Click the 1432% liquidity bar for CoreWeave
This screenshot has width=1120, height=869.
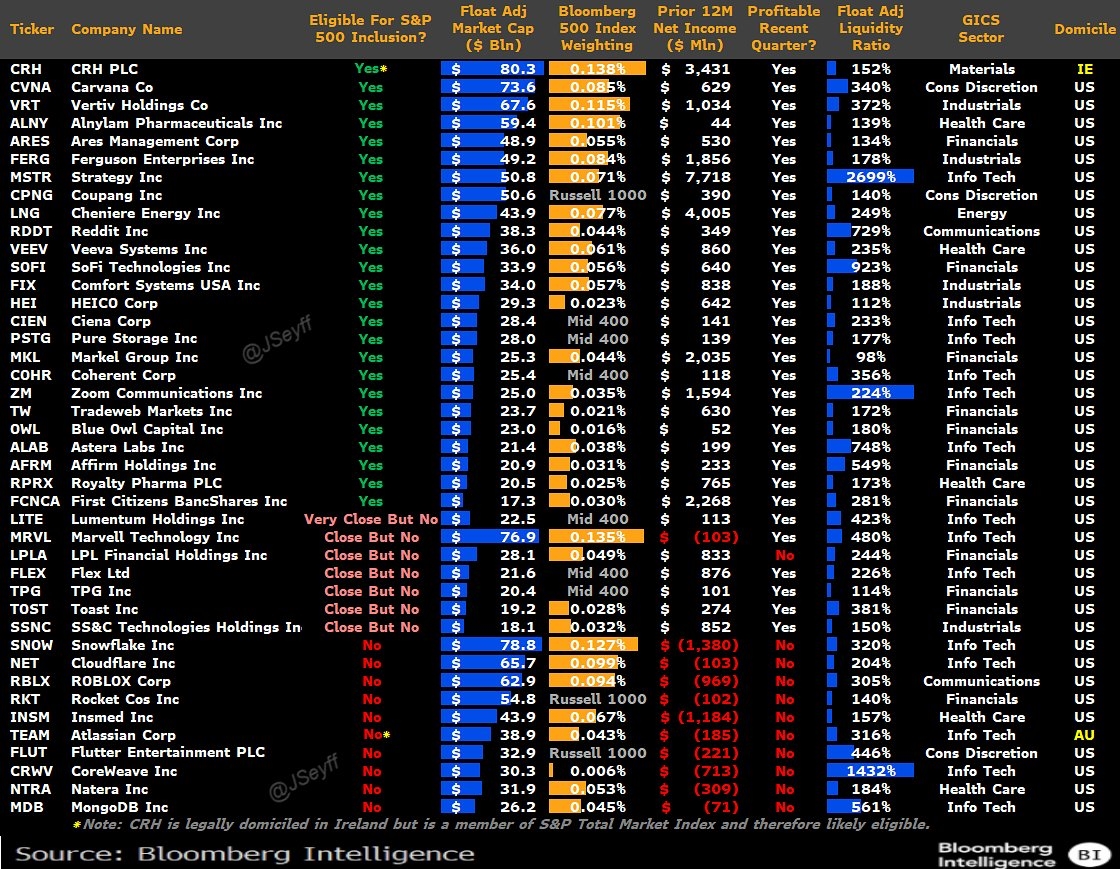pyautogui.click(x=869, y=771)
